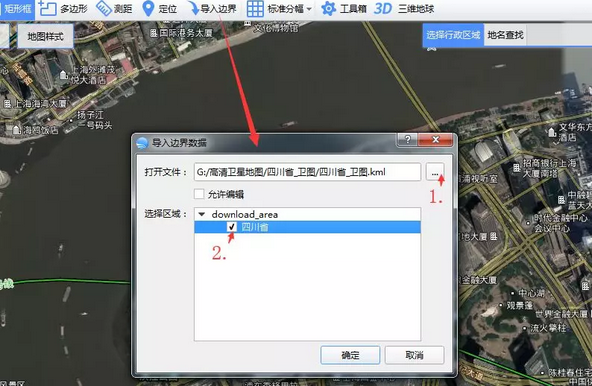
Task: Switch to 选择行政区域 tab
Action: pos(453,35)
